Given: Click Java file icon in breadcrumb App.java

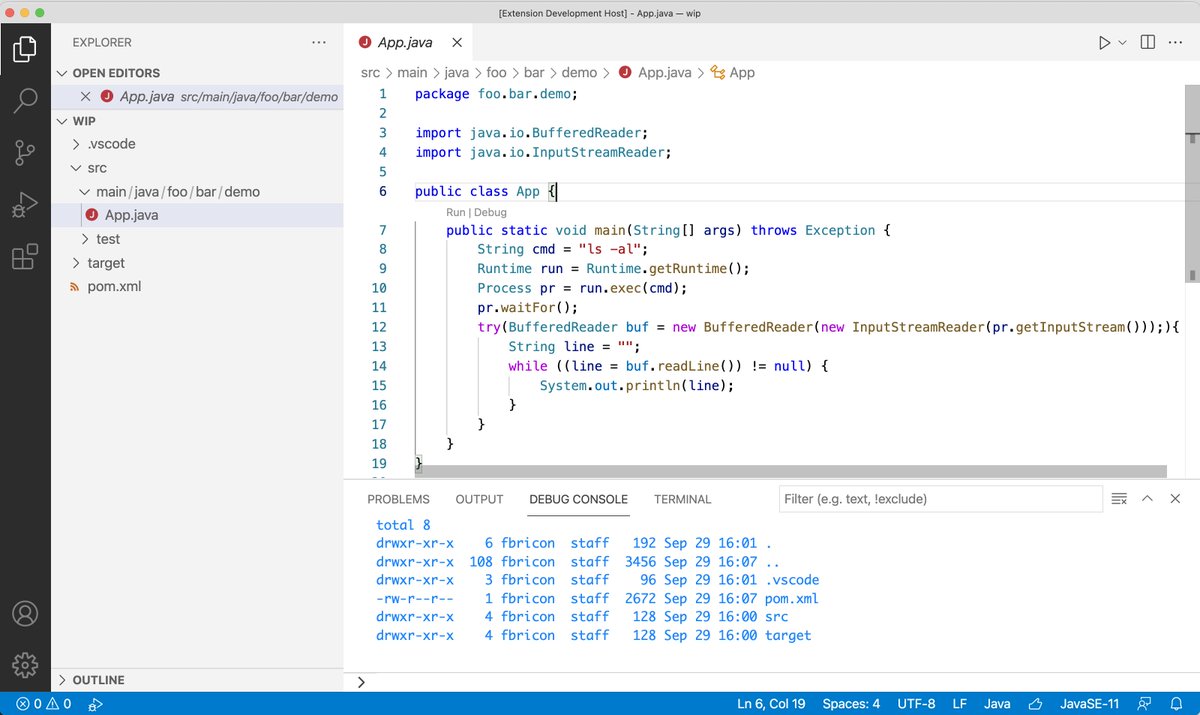Looking at the screenshot, I should pyautogui.click(x=626, y=73).
